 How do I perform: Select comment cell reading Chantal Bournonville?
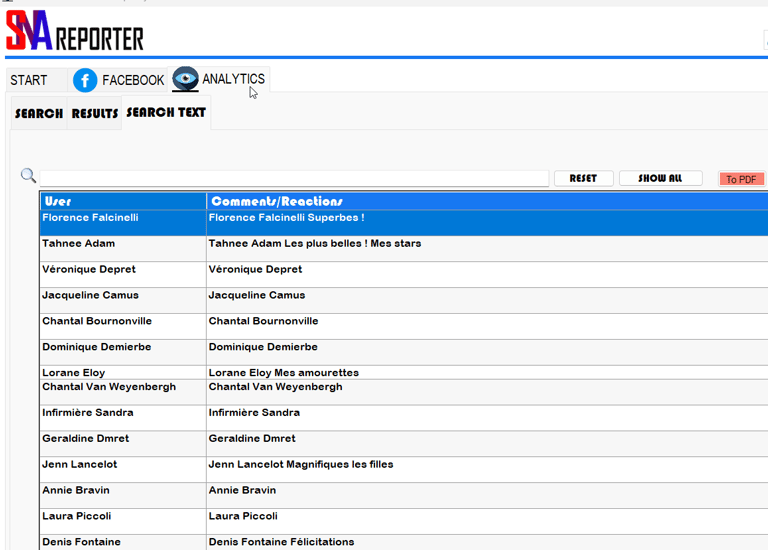pos(487,327)
